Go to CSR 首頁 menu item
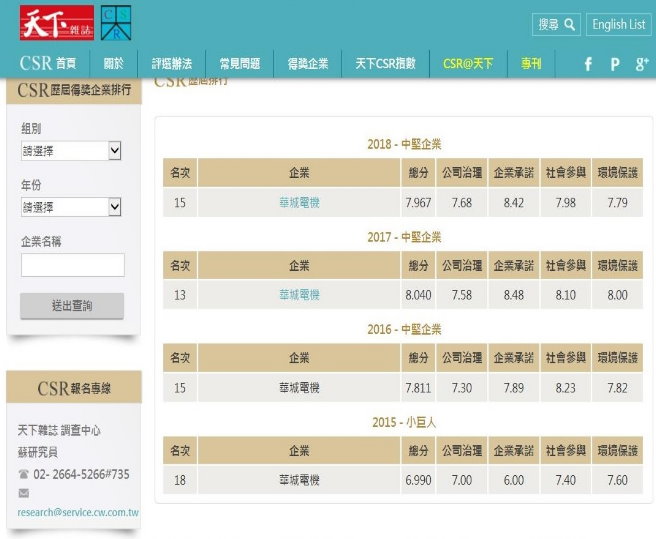This screenshot has width=656, height=539. [48, 64]
